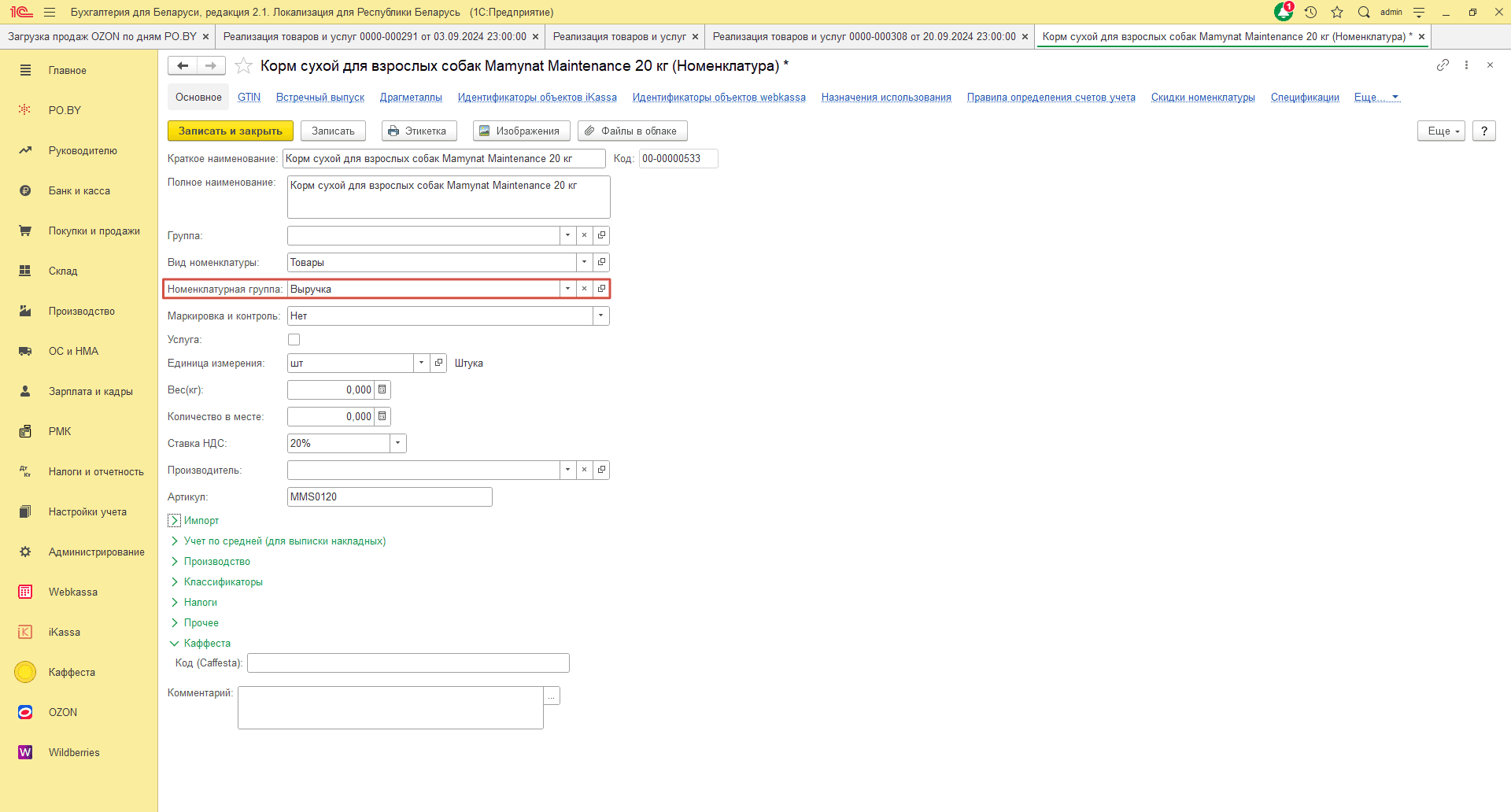Open the notifications bell icon
This screenshot has width=1511, height=812.
(x=1284, y=12)
